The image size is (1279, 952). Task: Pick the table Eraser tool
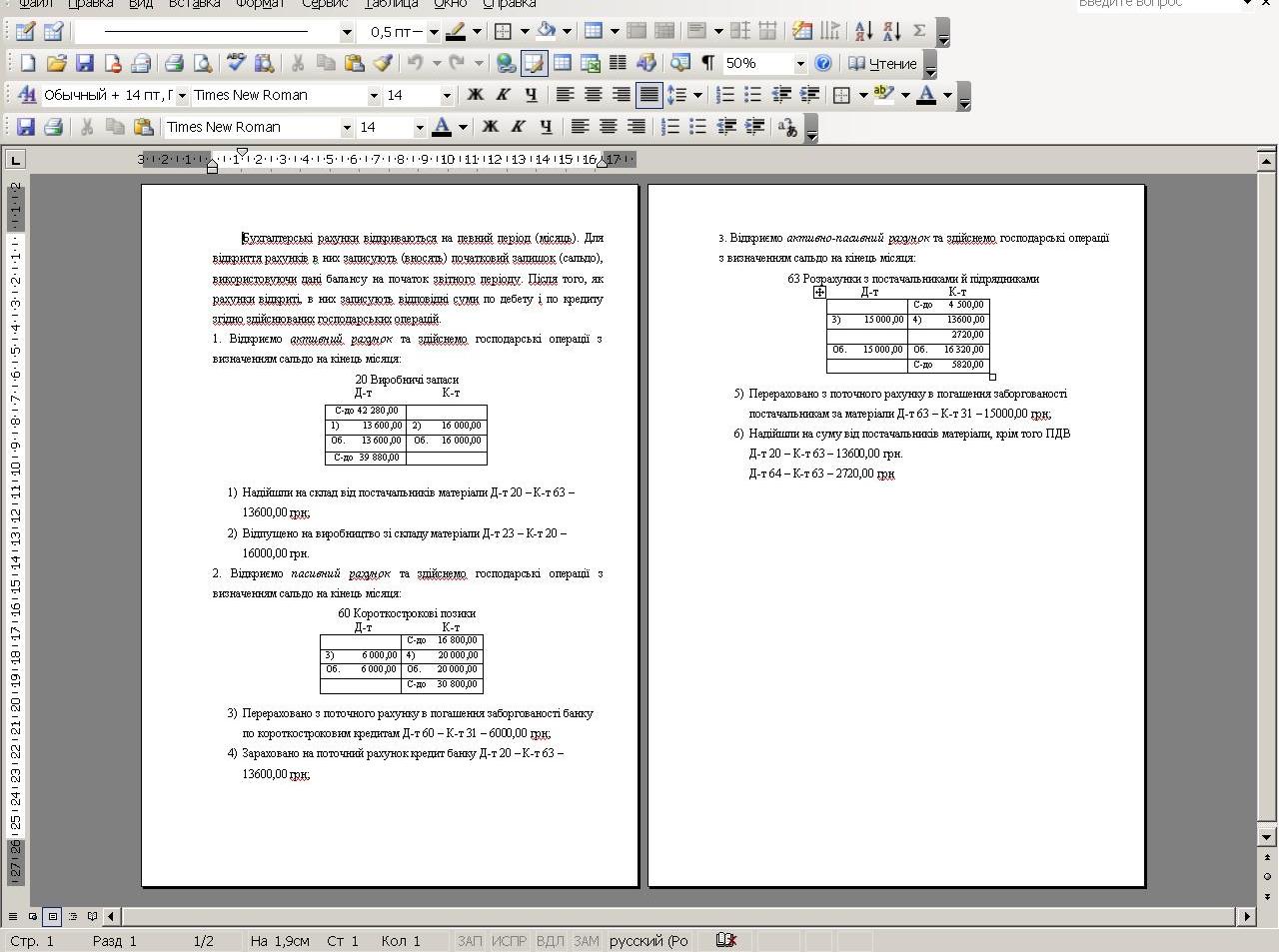pos(53,31)
